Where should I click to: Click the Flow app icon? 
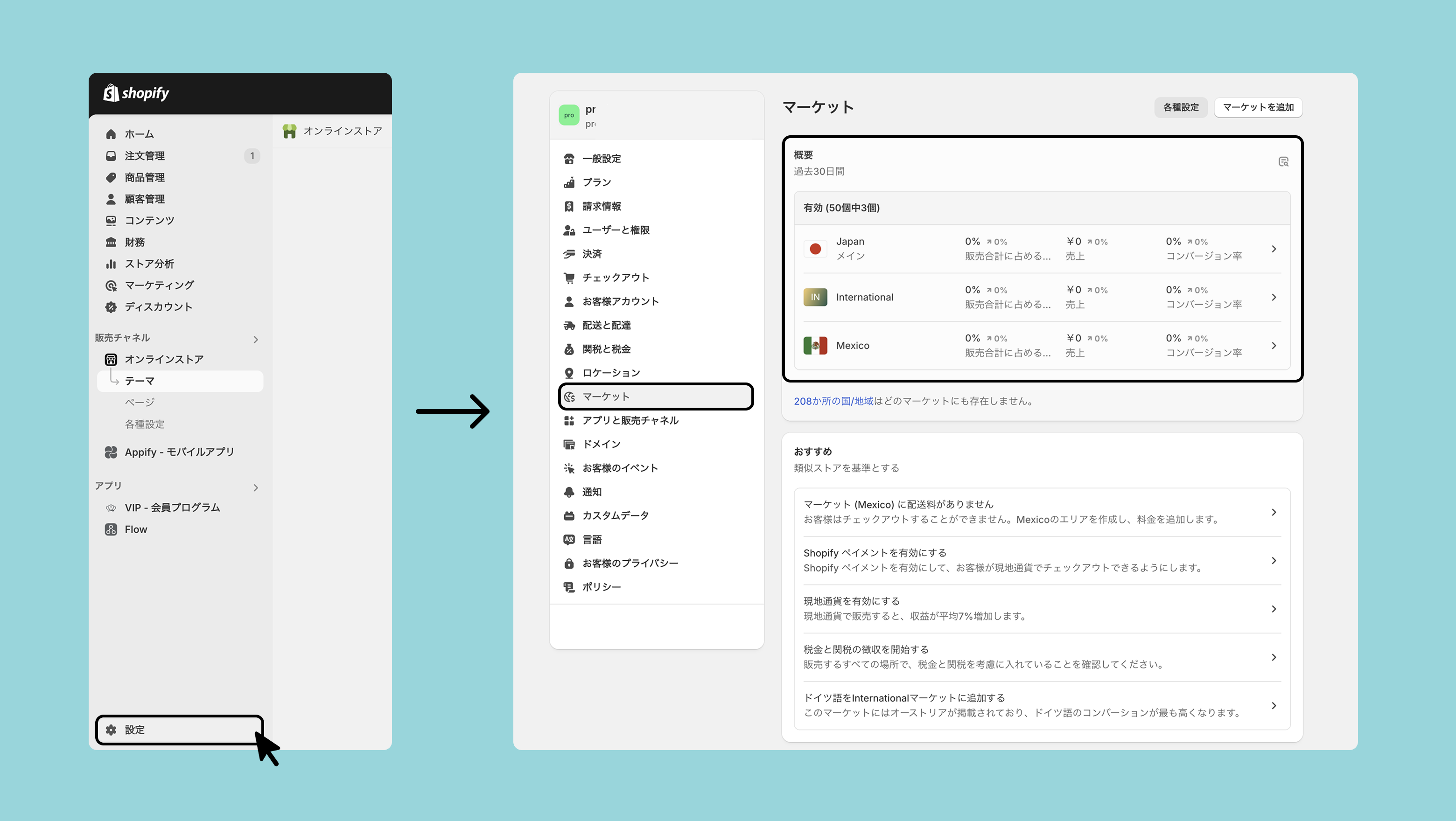111,529
